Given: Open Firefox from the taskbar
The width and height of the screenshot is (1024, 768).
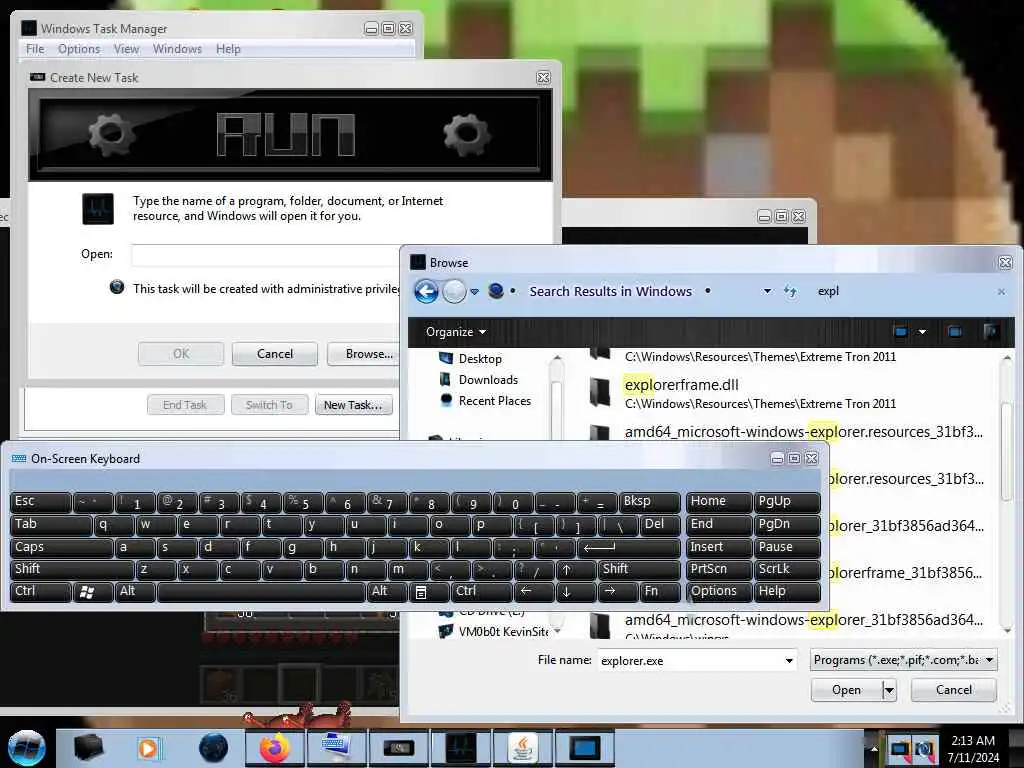Looking at the screenshot, I should [275, 748].
